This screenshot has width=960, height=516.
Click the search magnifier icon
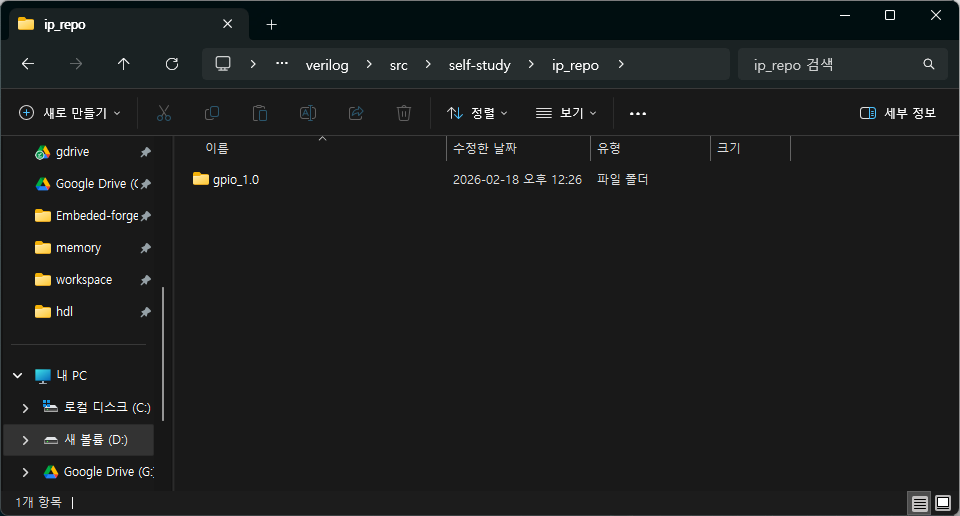pos(929,64)
